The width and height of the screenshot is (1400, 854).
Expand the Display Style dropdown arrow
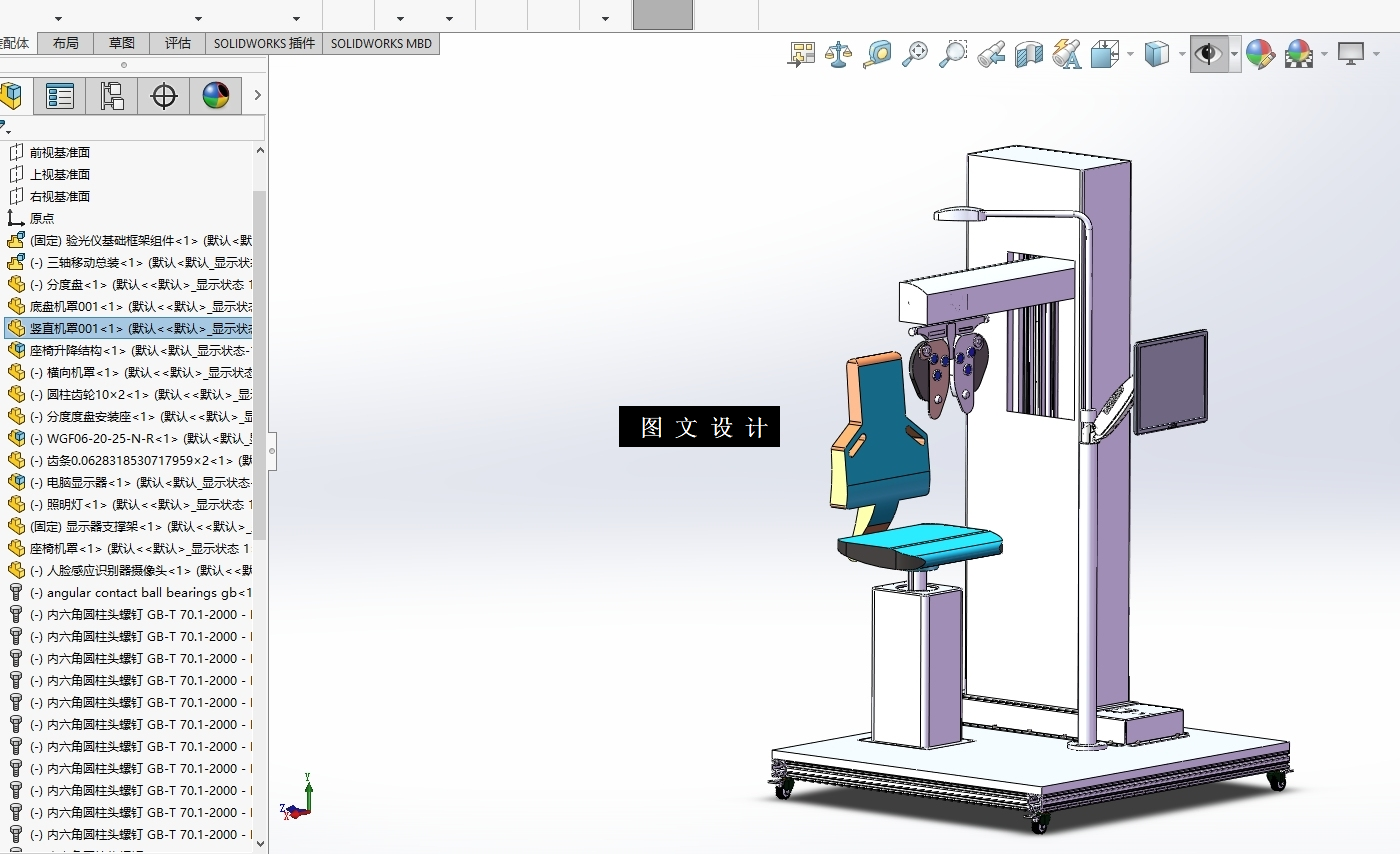[1182, 54]
